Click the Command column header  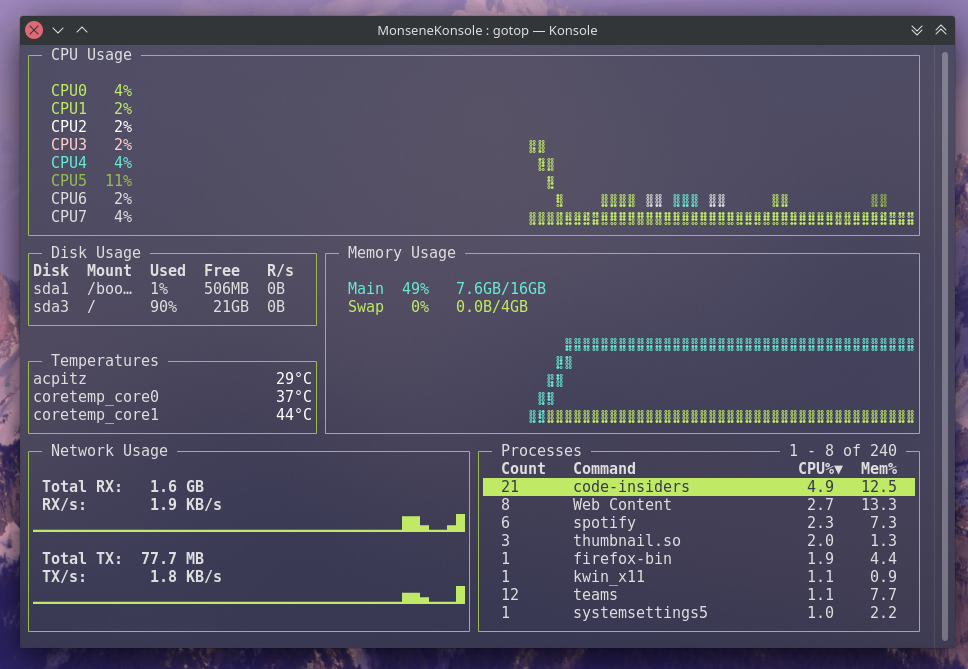pos(604,468)
